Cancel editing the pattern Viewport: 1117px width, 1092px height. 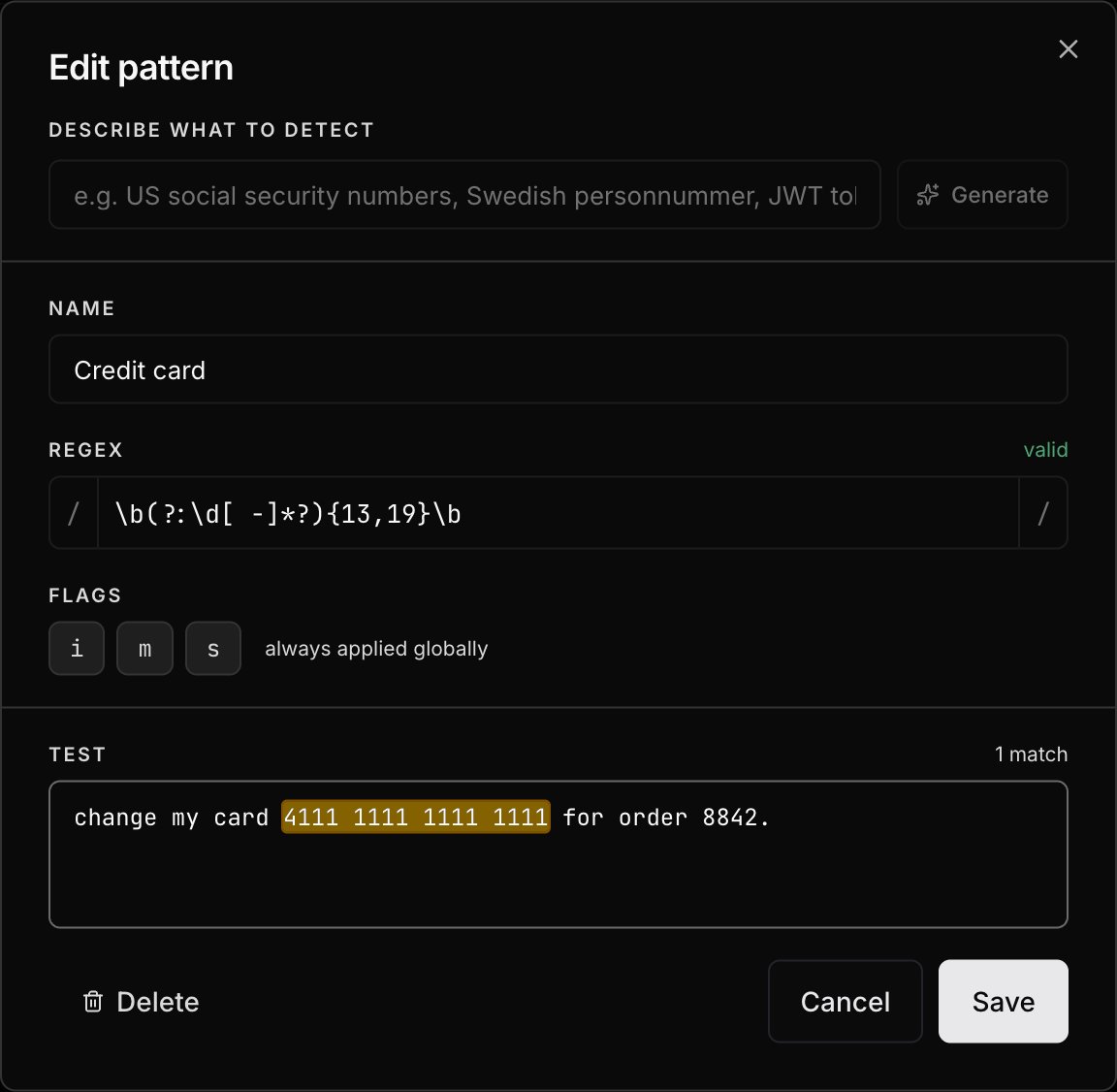tap(845, 1002)
